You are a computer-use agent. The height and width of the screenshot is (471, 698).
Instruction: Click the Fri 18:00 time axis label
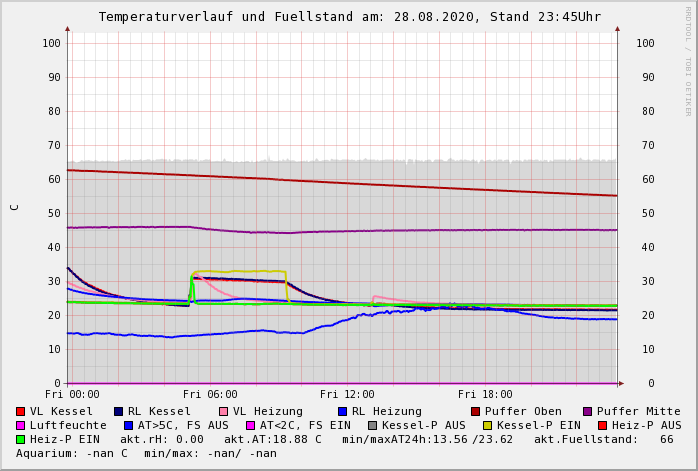(485, 395)
